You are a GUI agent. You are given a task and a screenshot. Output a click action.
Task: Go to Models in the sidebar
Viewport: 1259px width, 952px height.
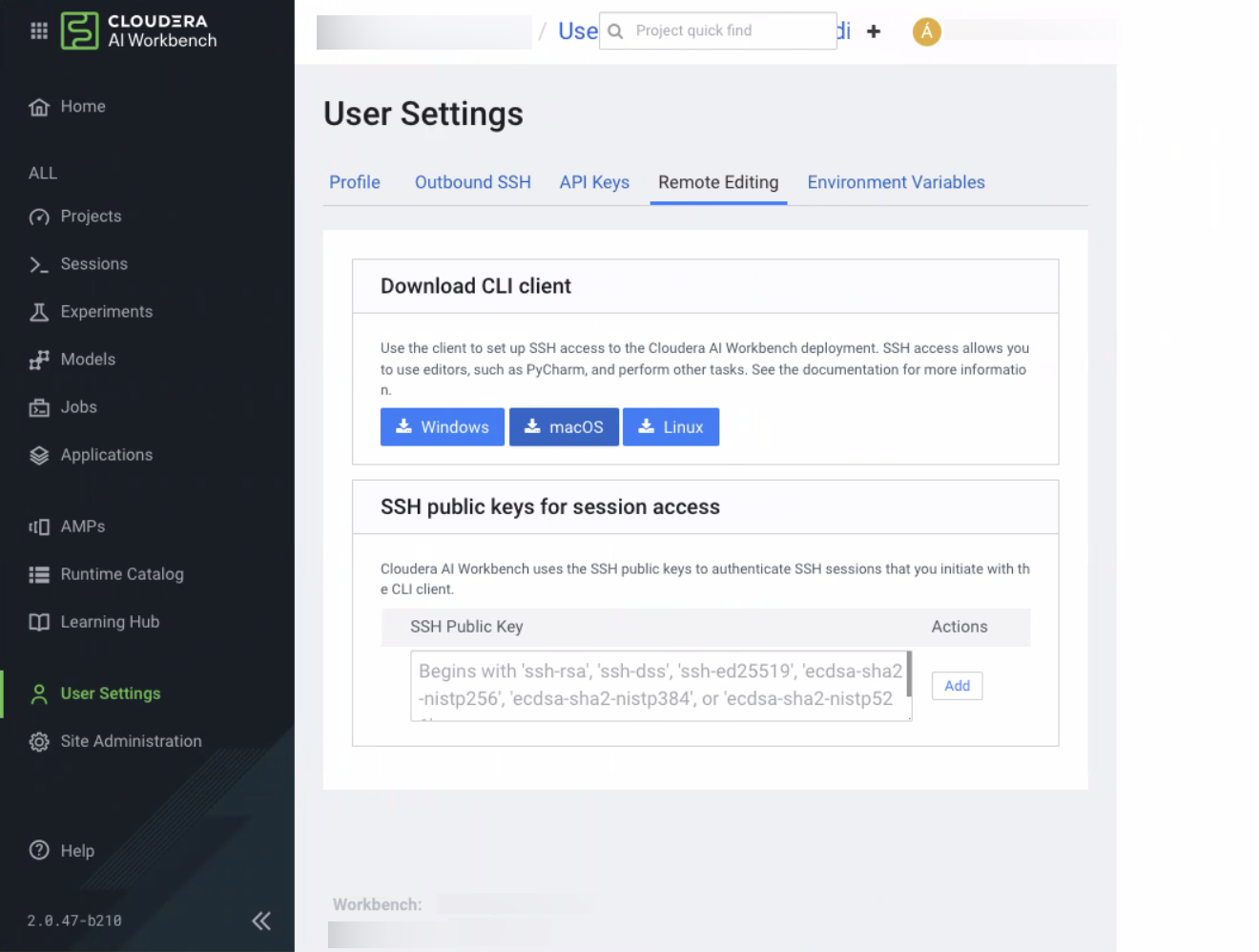click(88, 360)
